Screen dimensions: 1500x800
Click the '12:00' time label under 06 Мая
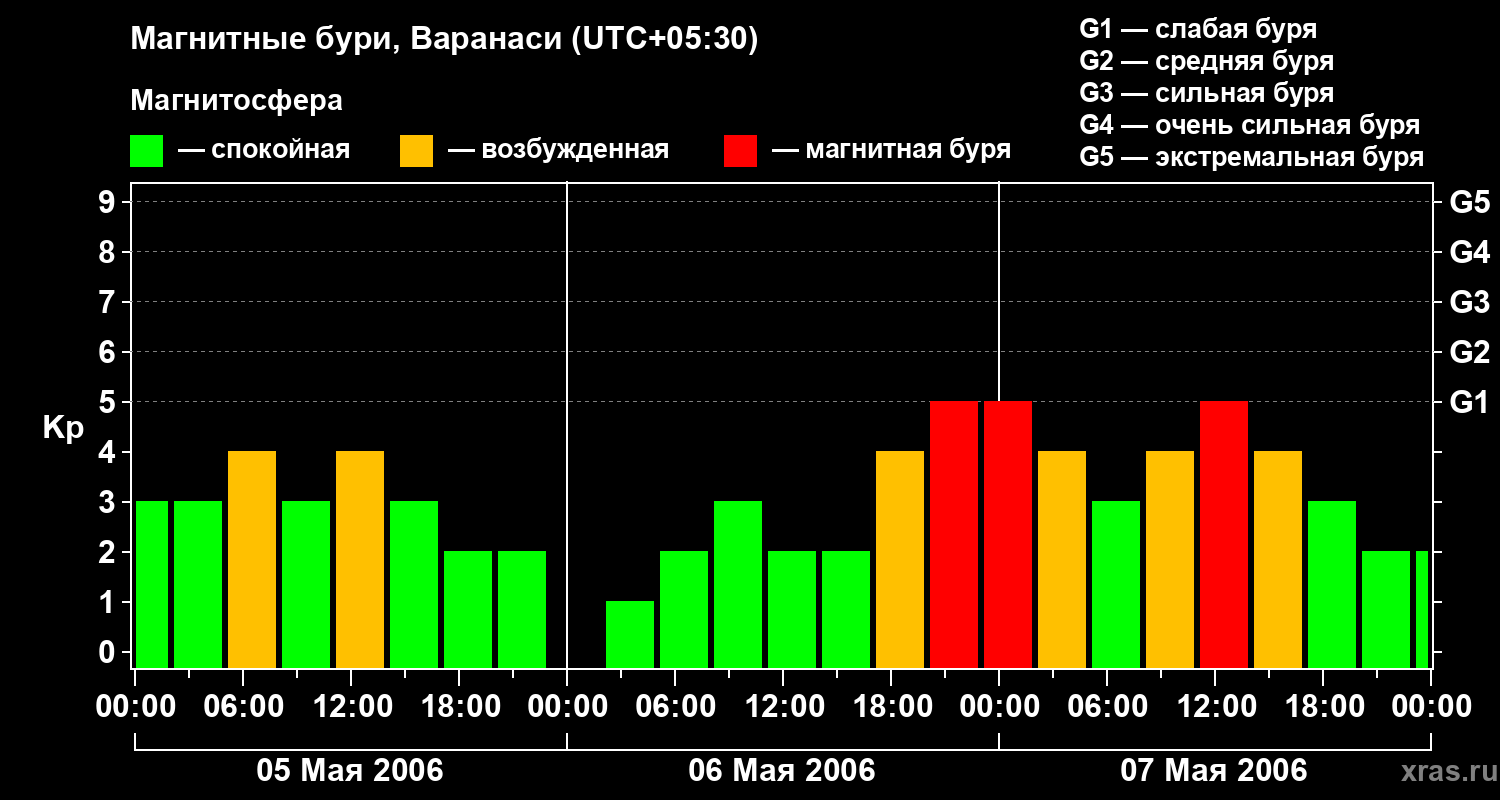pos(783,707)
